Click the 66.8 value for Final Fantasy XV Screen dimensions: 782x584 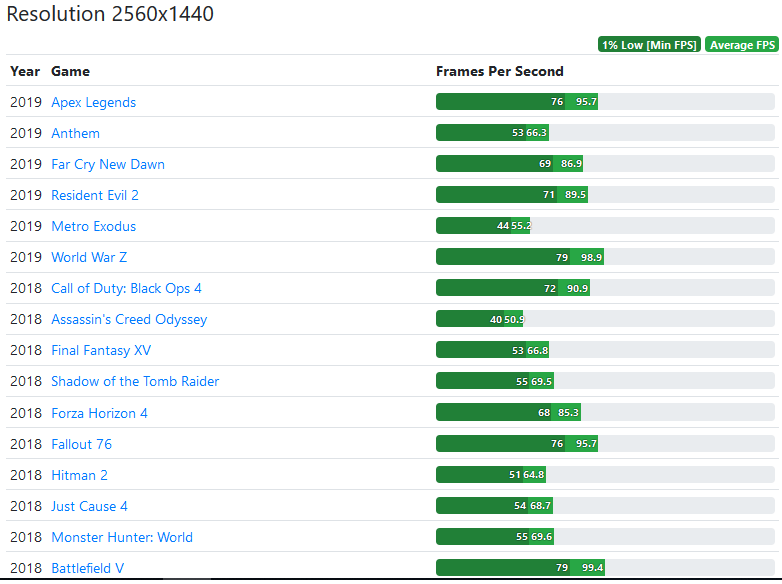coord(538,351)
